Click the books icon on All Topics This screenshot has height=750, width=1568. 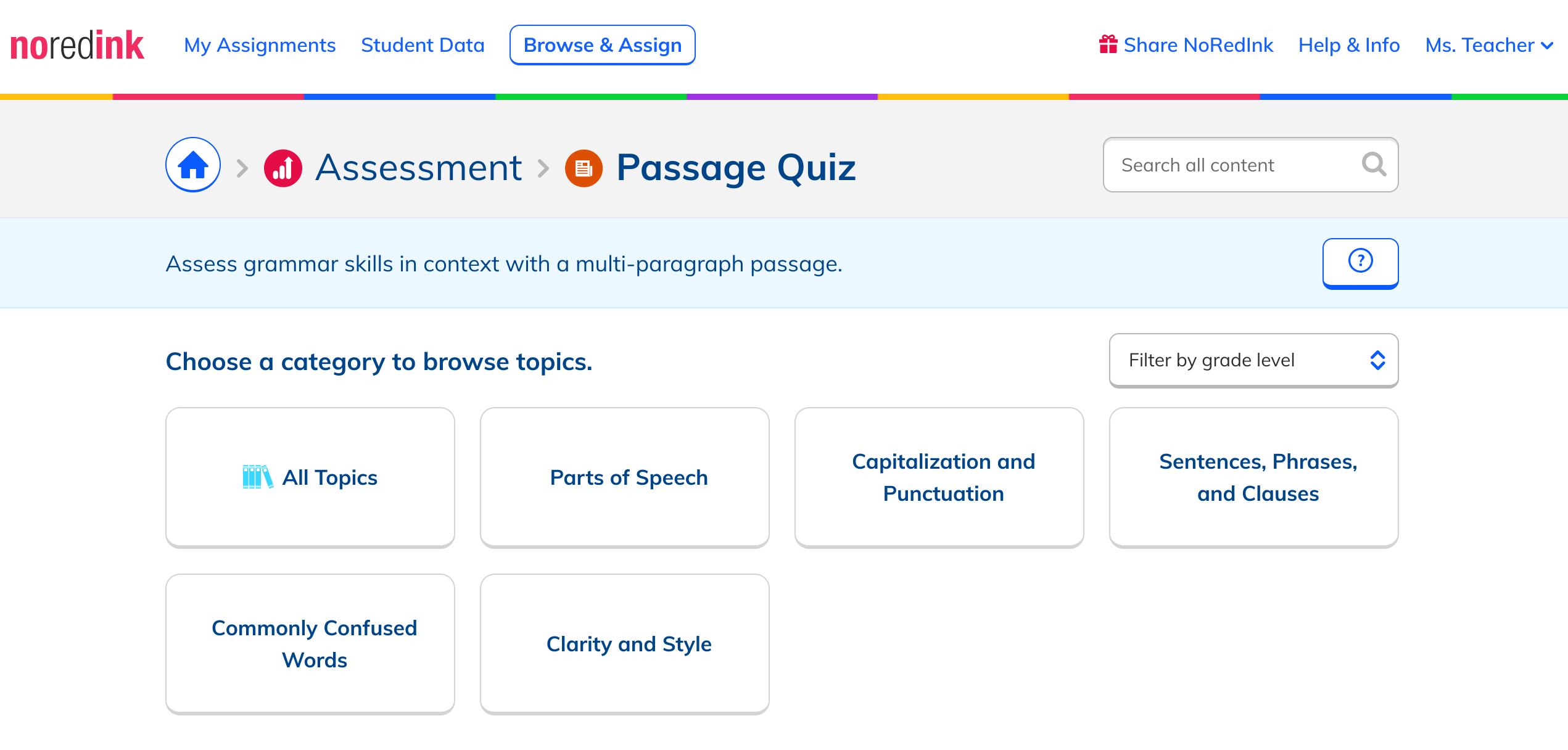258,477
